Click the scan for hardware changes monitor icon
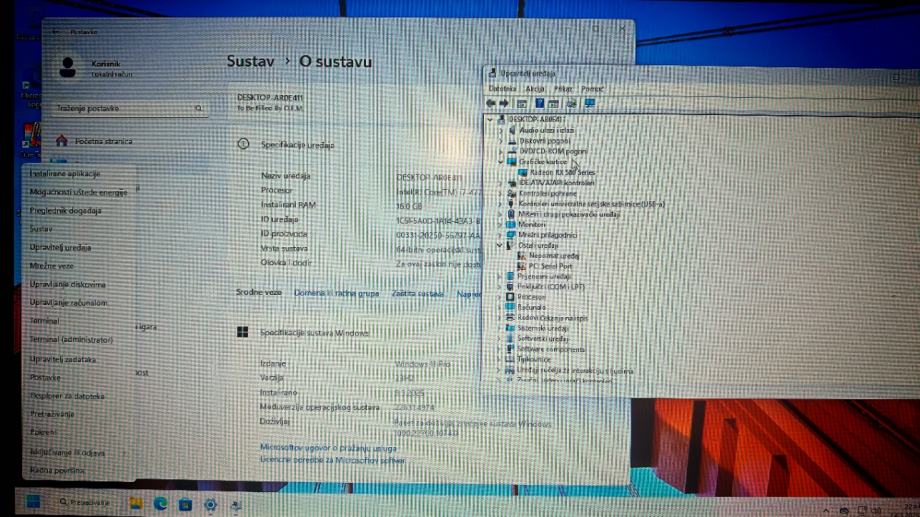The width and height of the screenshot is (920, 517). [x=589, y=103]
